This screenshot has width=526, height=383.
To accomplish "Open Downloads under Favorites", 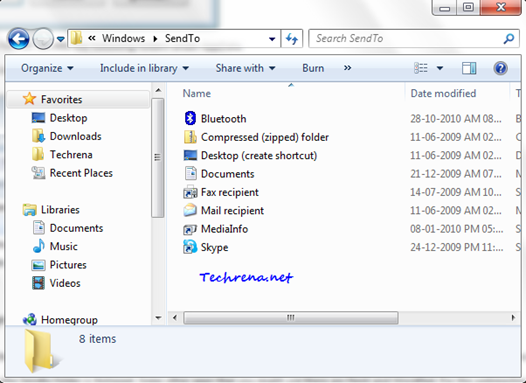I will 75,136.
